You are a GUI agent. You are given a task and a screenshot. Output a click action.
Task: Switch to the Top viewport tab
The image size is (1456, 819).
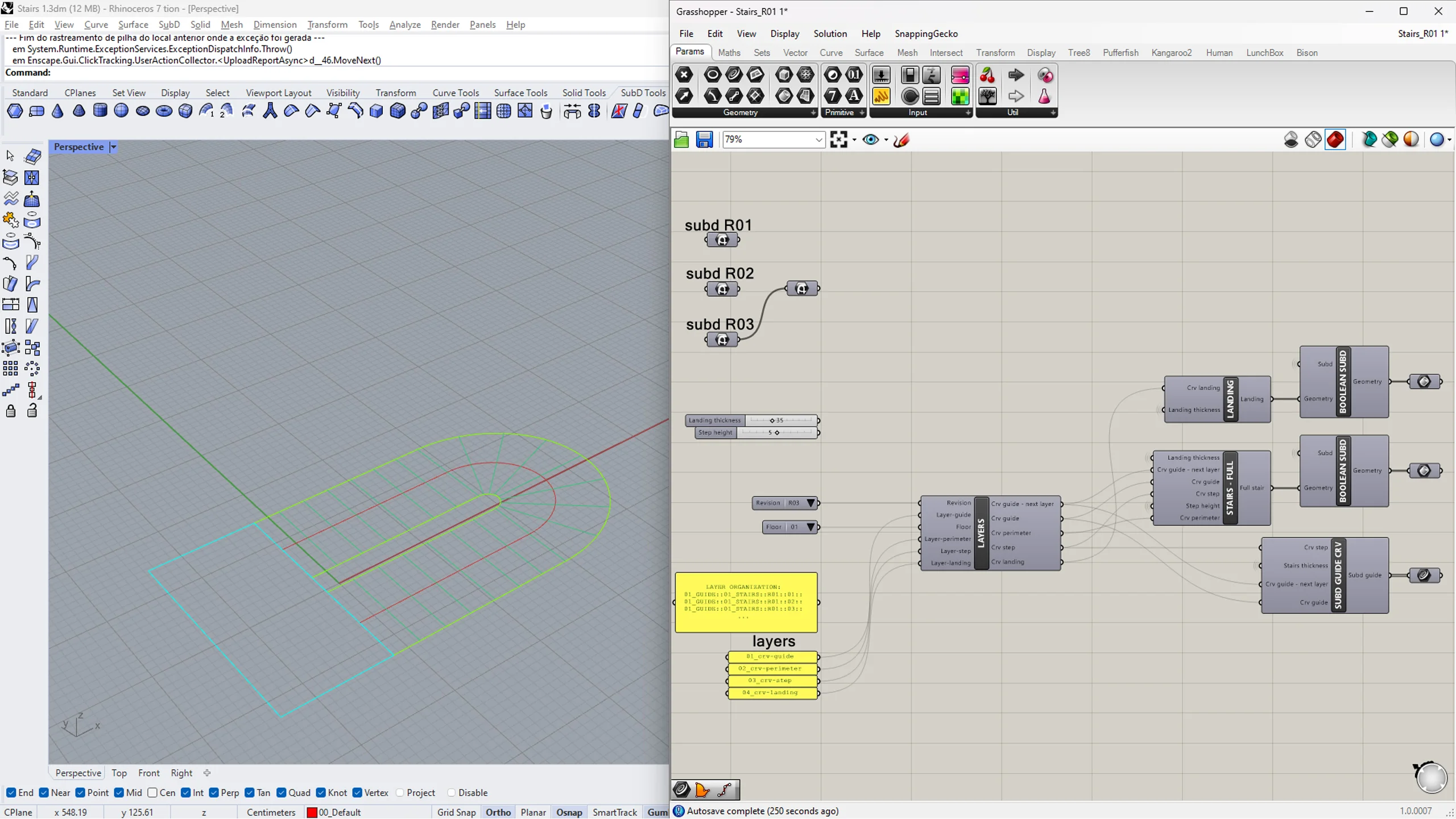[119, 772]
